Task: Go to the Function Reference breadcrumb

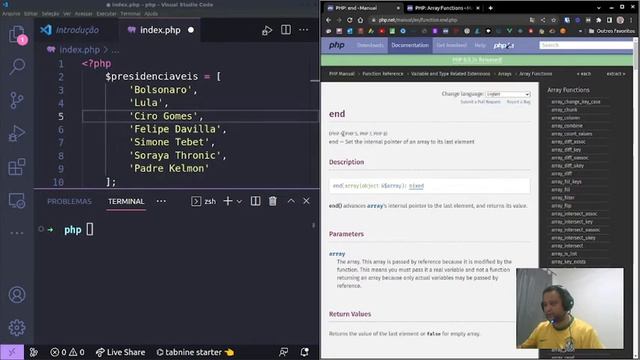Action: click(382, 74)
